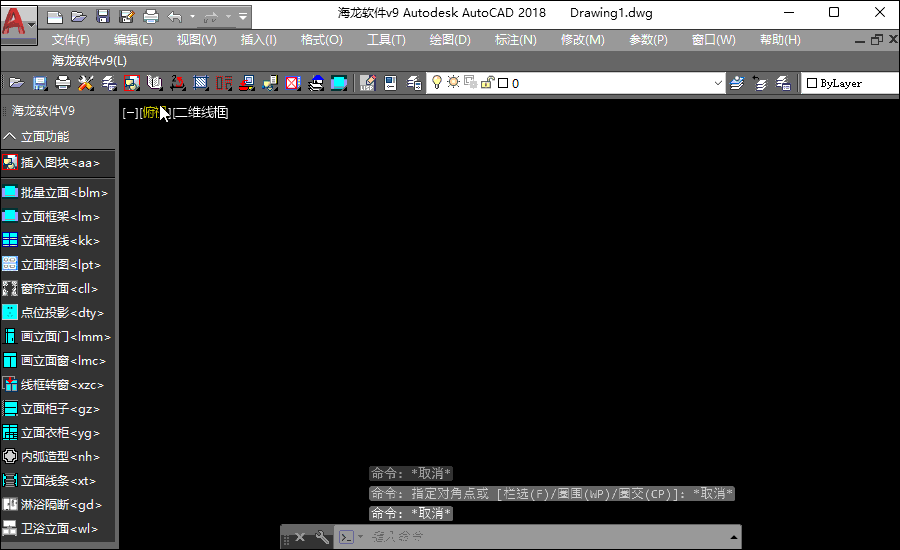Click the command line customize wrench icon
Viewport: 900px width, 550px height.
point(322,537)
